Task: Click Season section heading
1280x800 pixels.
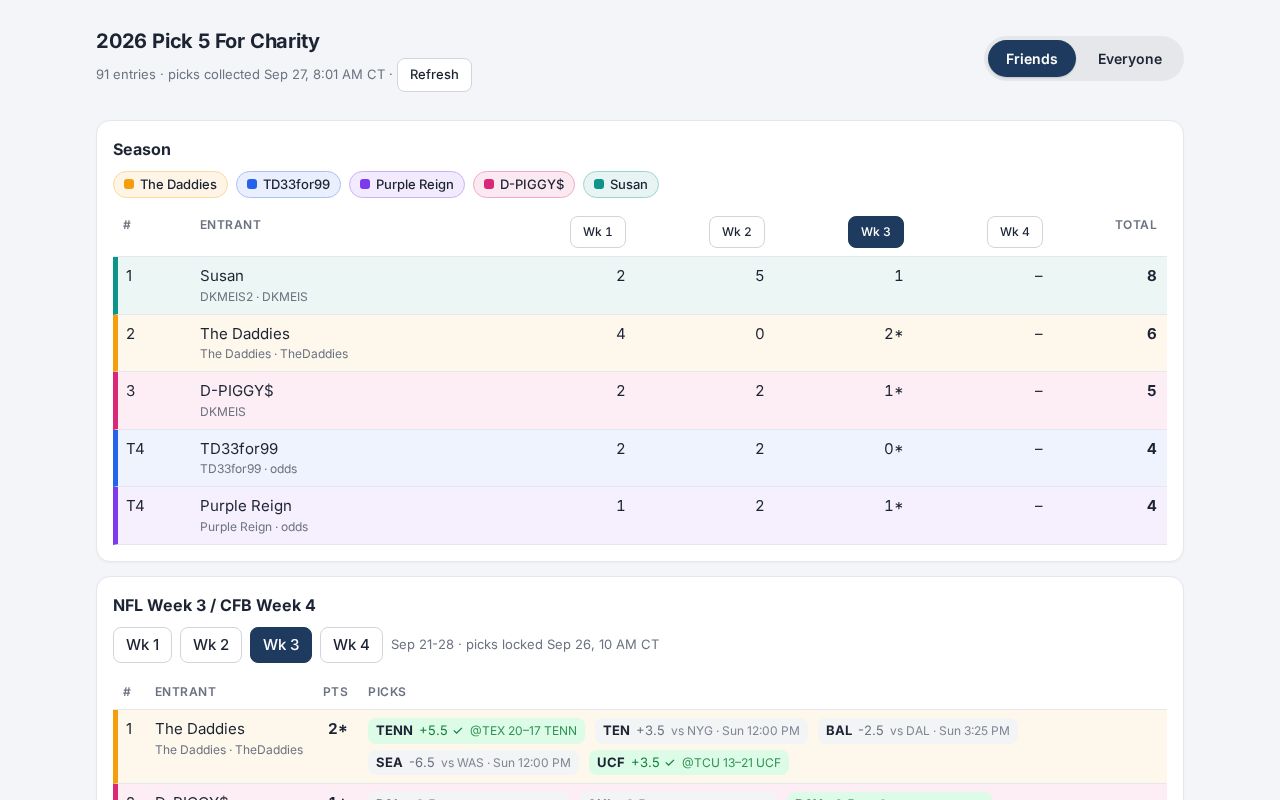Action: [x=142, y=149]
